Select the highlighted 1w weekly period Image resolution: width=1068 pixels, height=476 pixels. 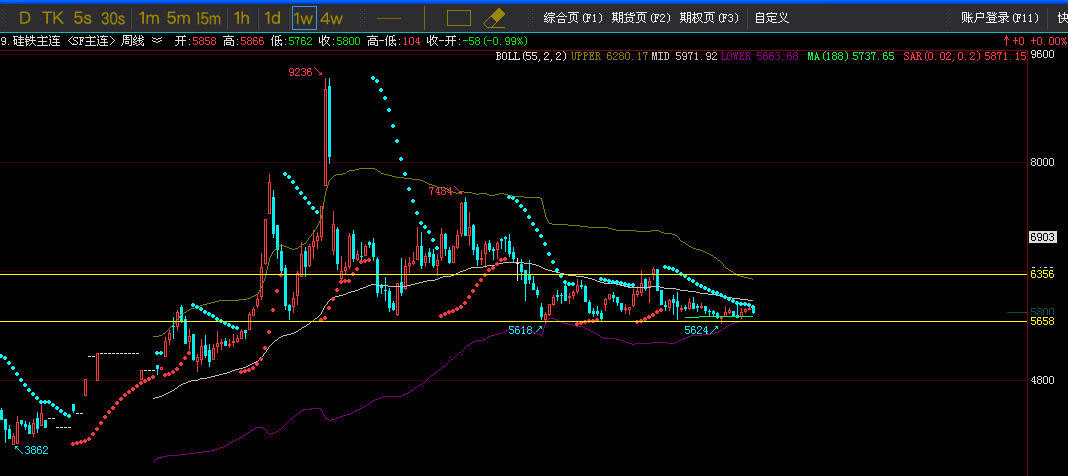coord(303,18)
